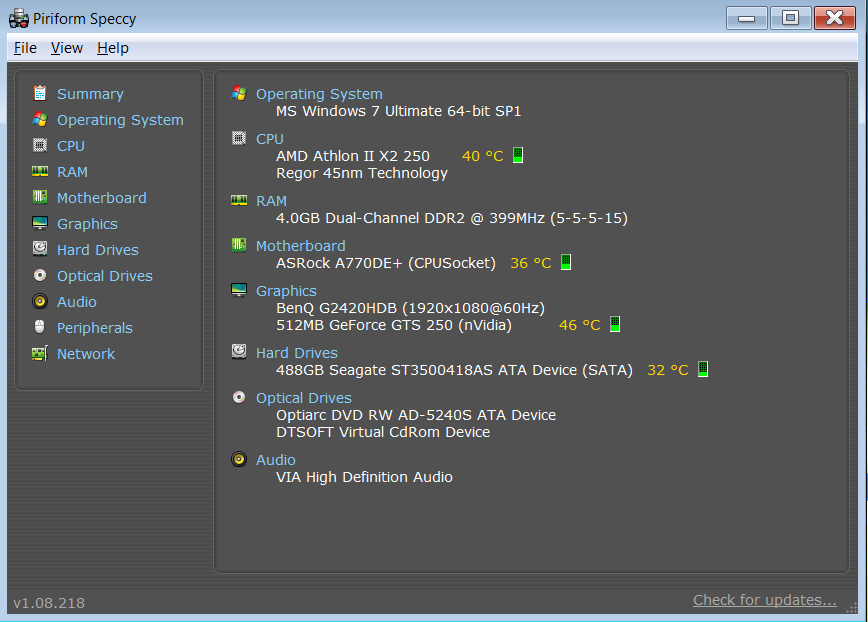Click Operating System heading in summary
The width and height of the screenshot is (868, 622).
319,94
